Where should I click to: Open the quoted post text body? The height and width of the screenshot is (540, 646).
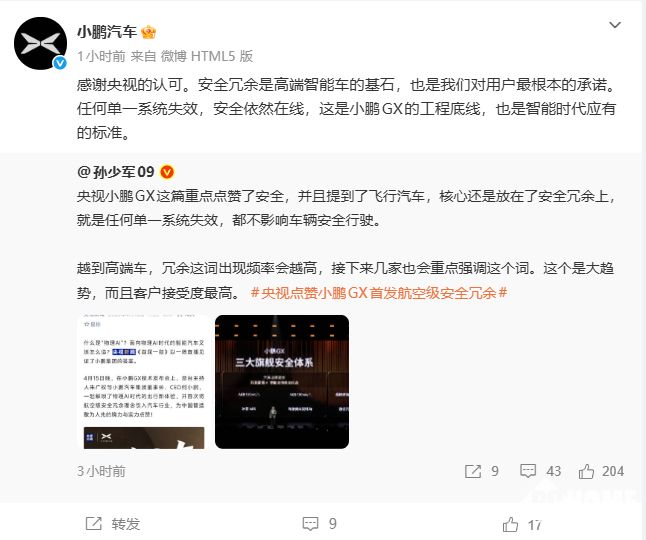point(346,244)
